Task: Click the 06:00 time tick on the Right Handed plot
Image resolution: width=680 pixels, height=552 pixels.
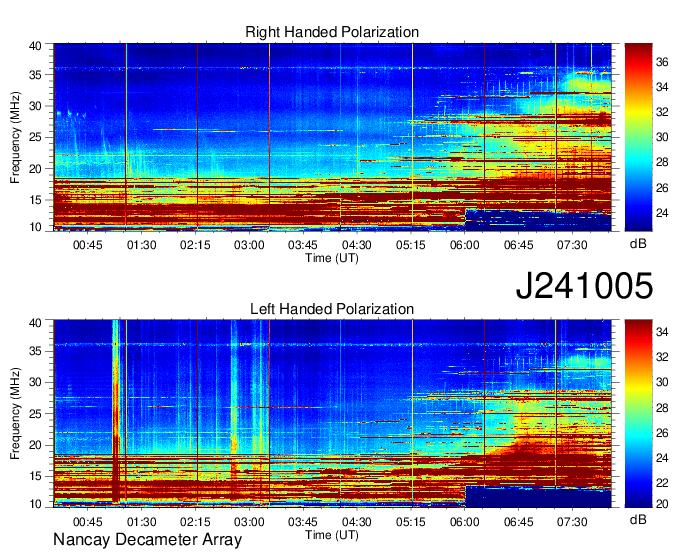Action: point(464,245)
